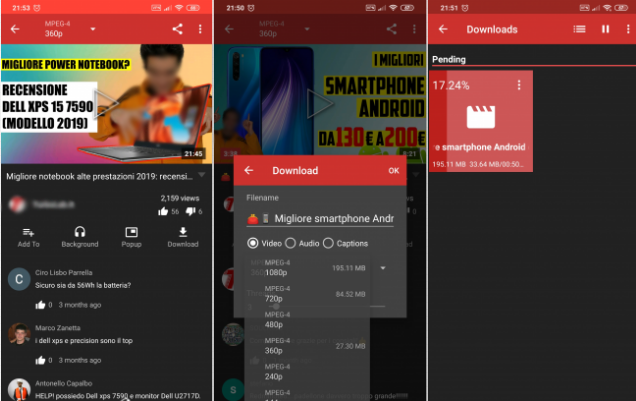Pause all downloads in the Downloads screen

(605, 30)
